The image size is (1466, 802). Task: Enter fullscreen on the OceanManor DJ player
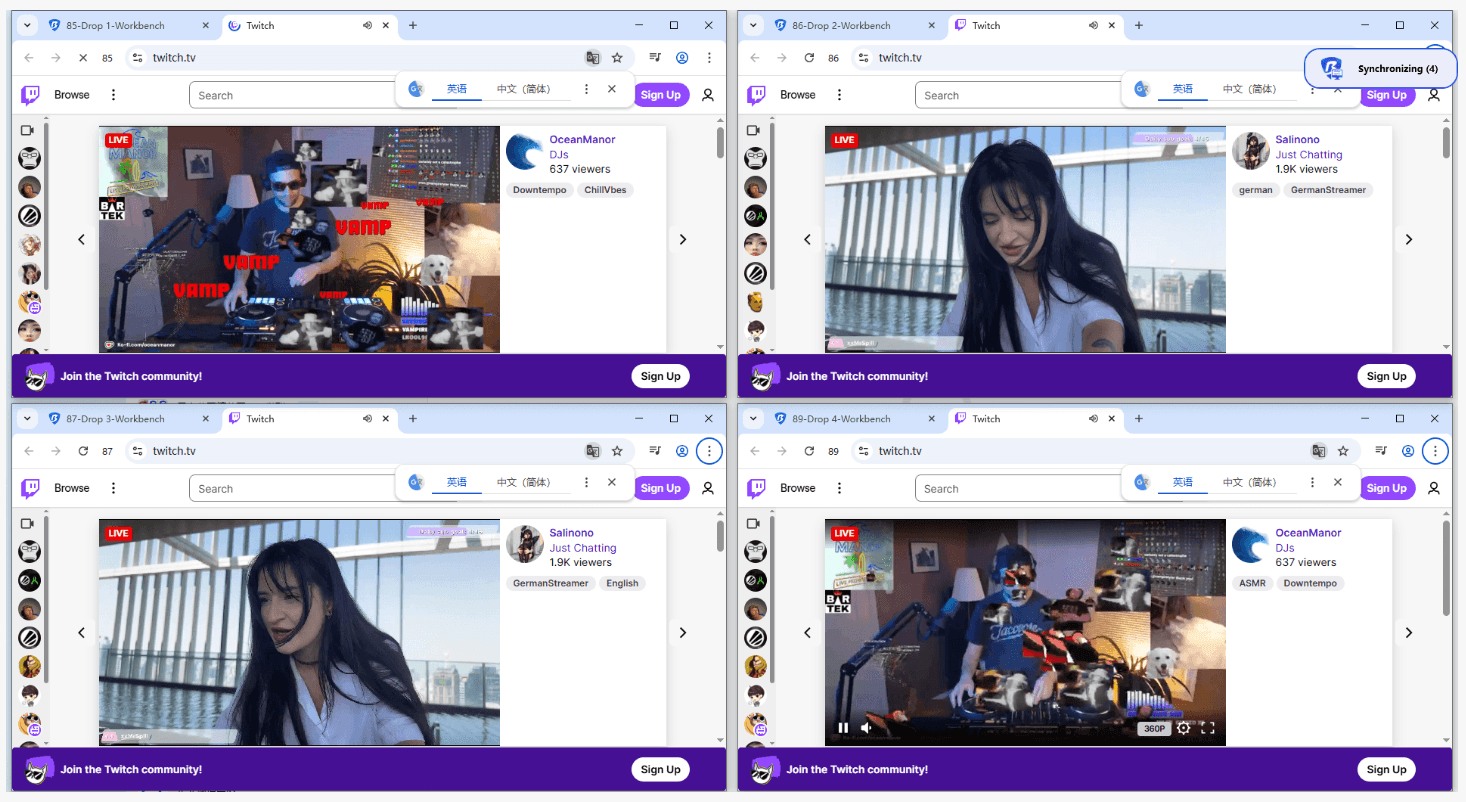click(1210, 728)
